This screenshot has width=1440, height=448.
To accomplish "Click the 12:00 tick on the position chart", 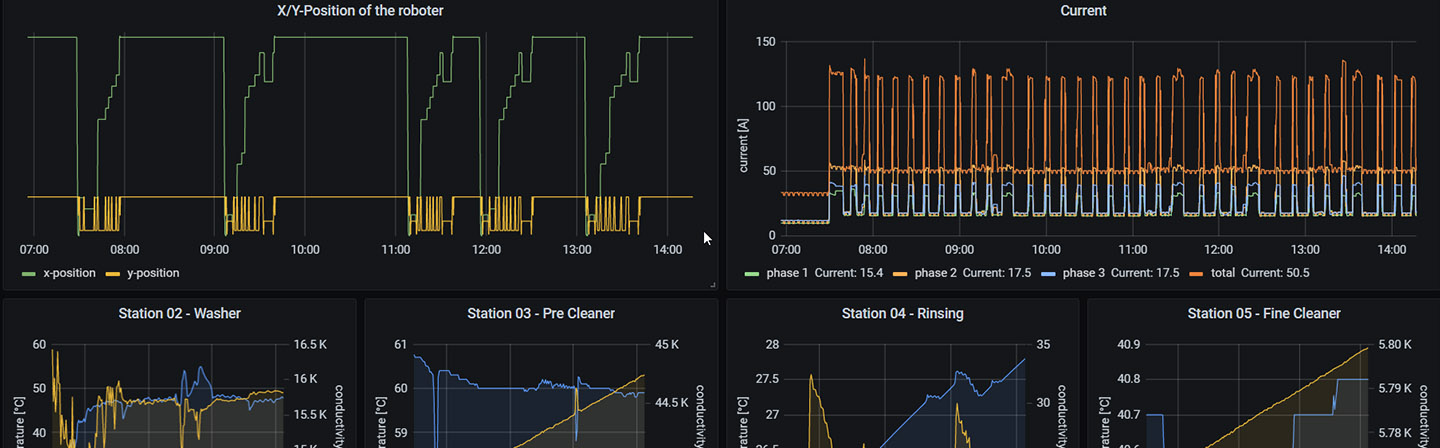I will coord(486,250).
